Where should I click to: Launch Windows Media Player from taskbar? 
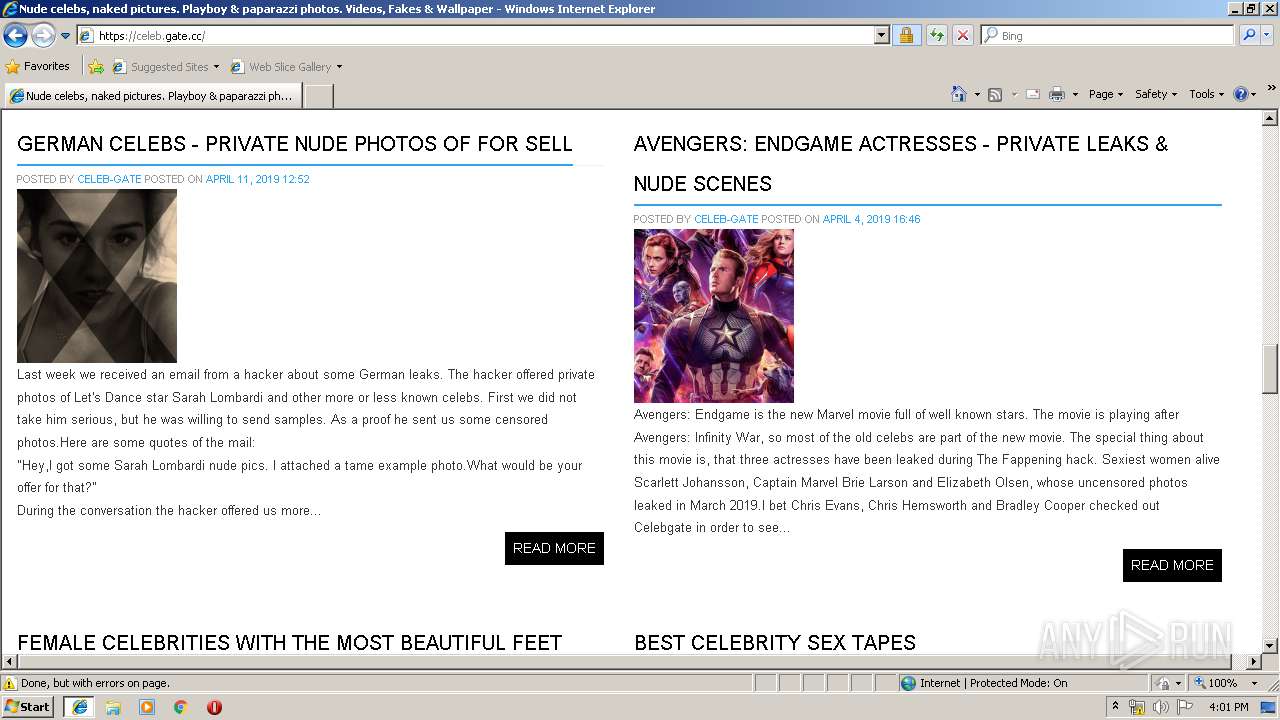tap(147, 707)
